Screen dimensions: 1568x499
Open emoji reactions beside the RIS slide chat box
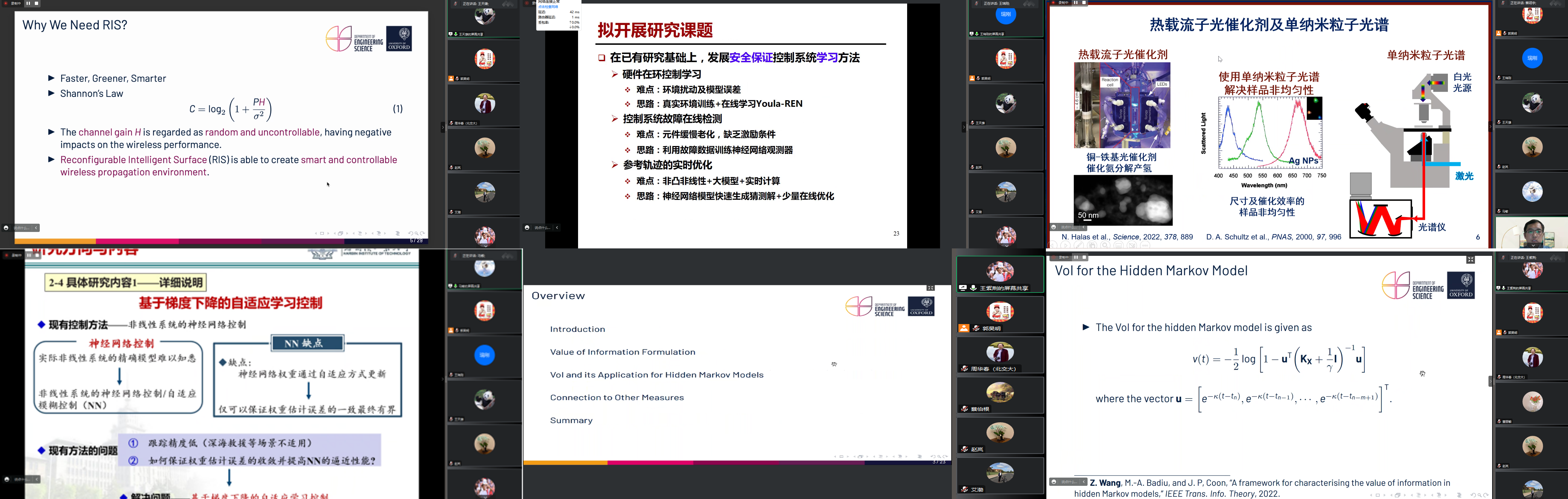pyautogui.click(x=6, y=228)
